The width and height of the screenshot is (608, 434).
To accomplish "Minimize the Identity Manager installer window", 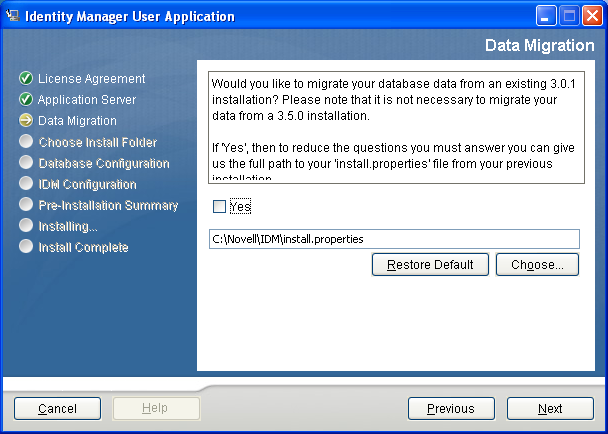I will click(545, 16).
